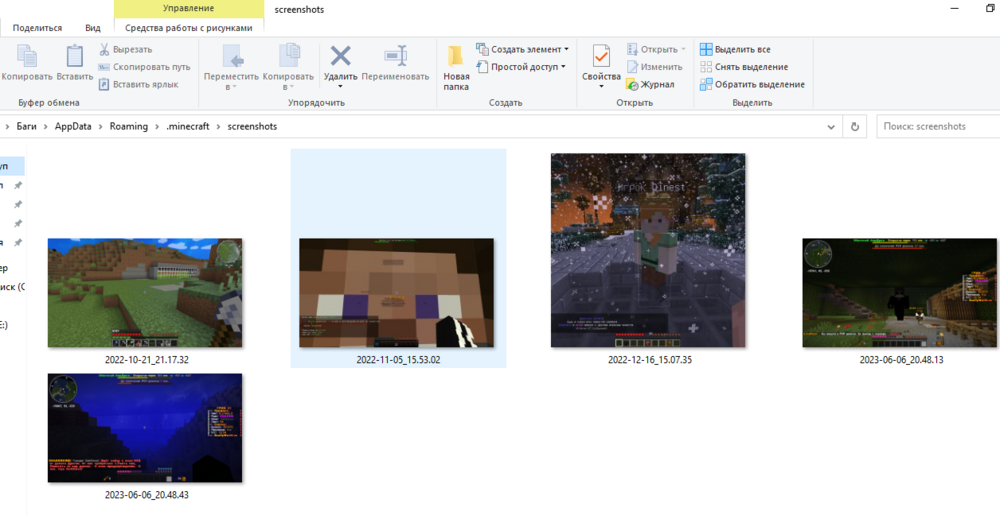This screenshot has height=515, width=1000.
Task: Click the Вставить (Paste) icon
Action: pyautogui.click(x=75, y=56)
